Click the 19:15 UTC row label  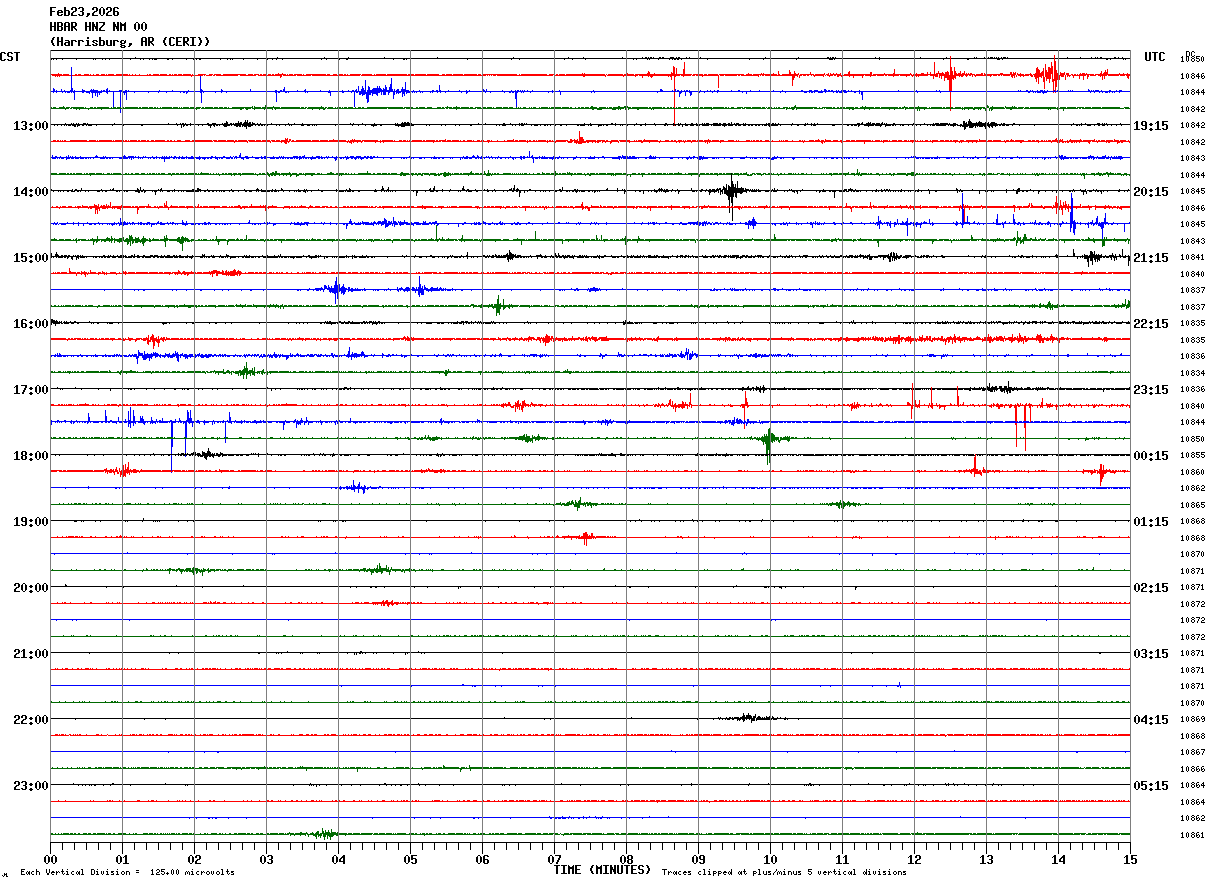[1151, 126]
